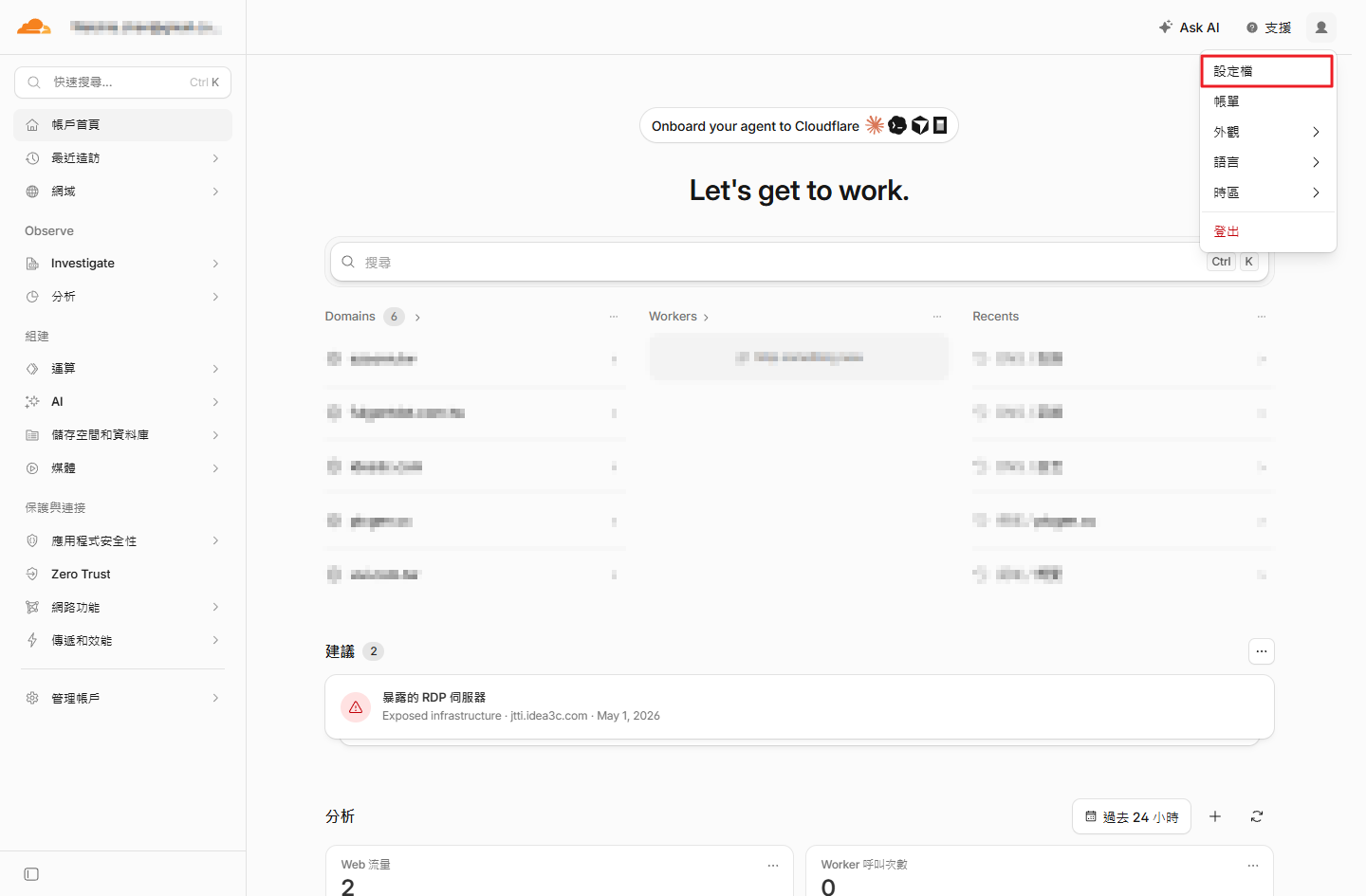Click the magnifier icon in main search
The width and height of the screenshot is (1366, 896).
tap(348, 262)
